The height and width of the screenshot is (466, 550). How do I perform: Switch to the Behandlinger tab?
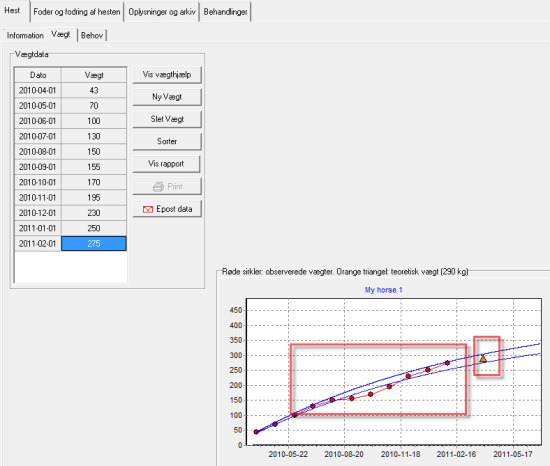[225, 12]
